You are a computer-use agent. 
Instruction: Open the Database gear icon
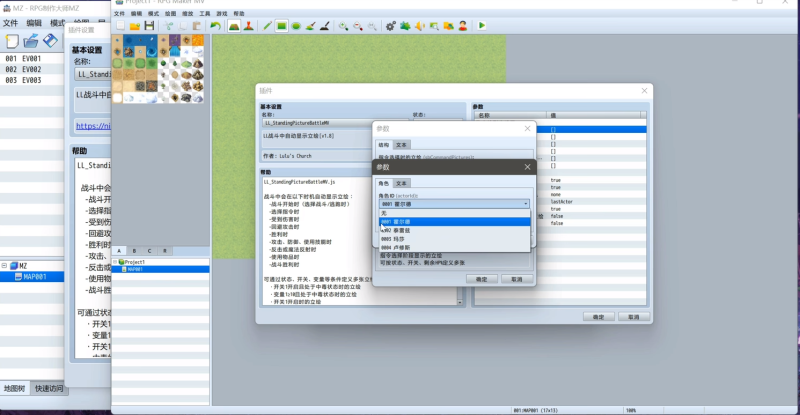tap(390, 26)
